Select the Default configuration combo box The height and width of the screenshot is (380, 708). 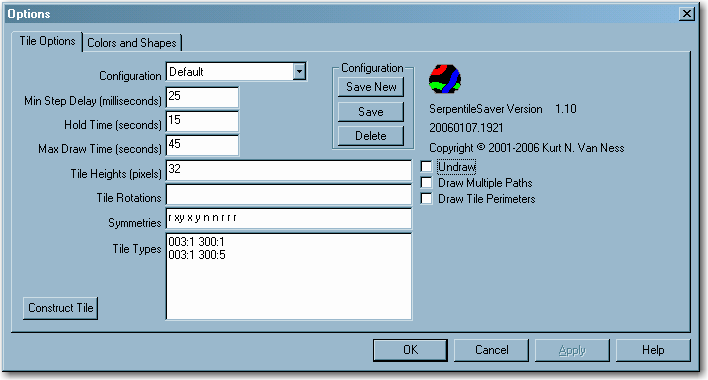[x=237, y=72]
